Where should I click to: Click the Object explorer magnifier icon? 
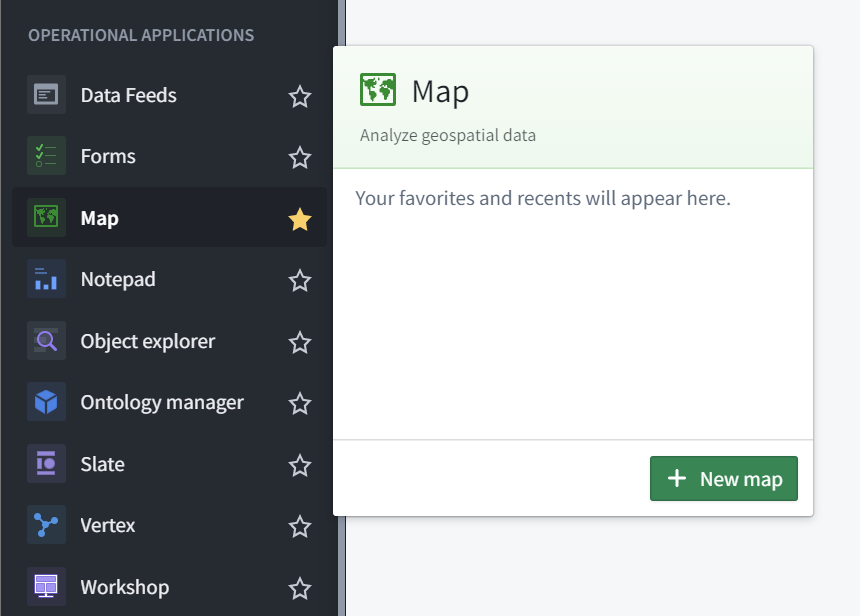47,341
